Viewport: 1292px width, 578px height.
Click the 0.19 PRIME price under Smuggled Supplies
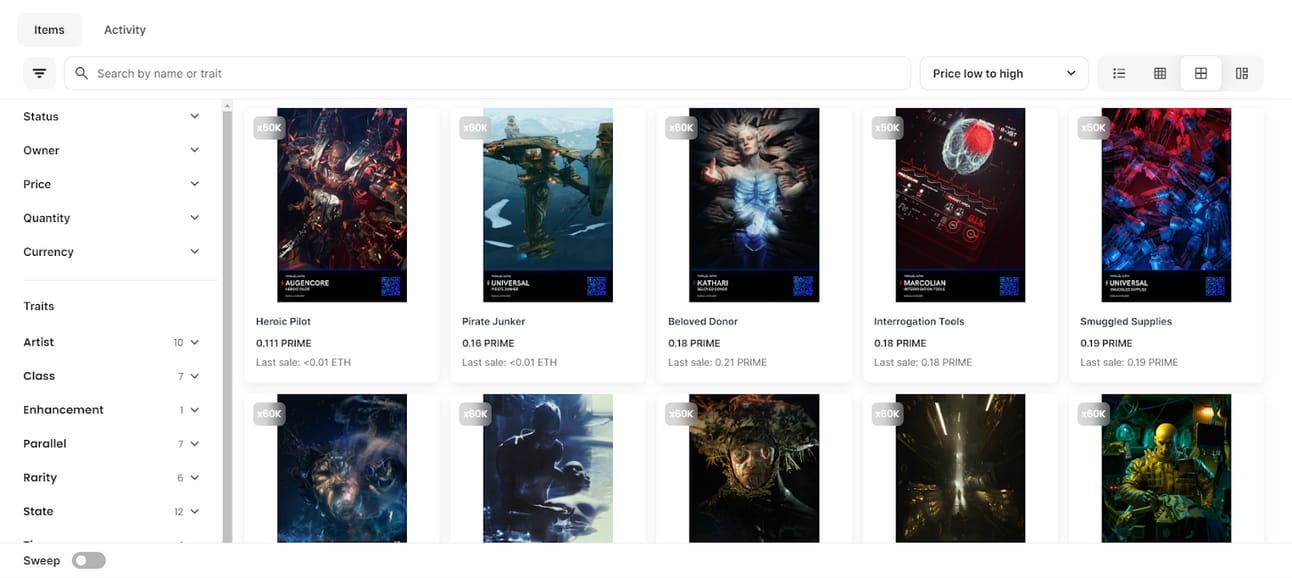tap(1106, 343)
